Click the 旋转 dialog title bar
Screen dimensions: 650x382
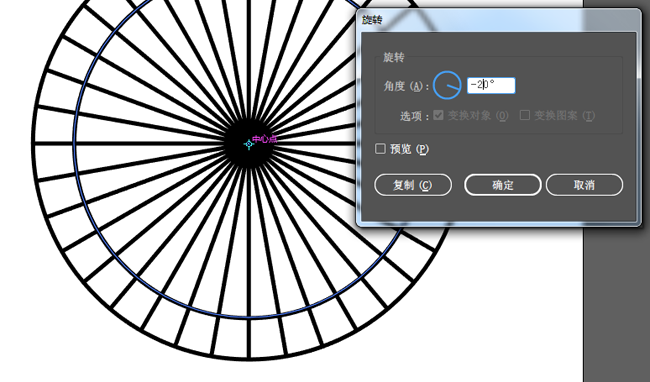click(499, 19)
